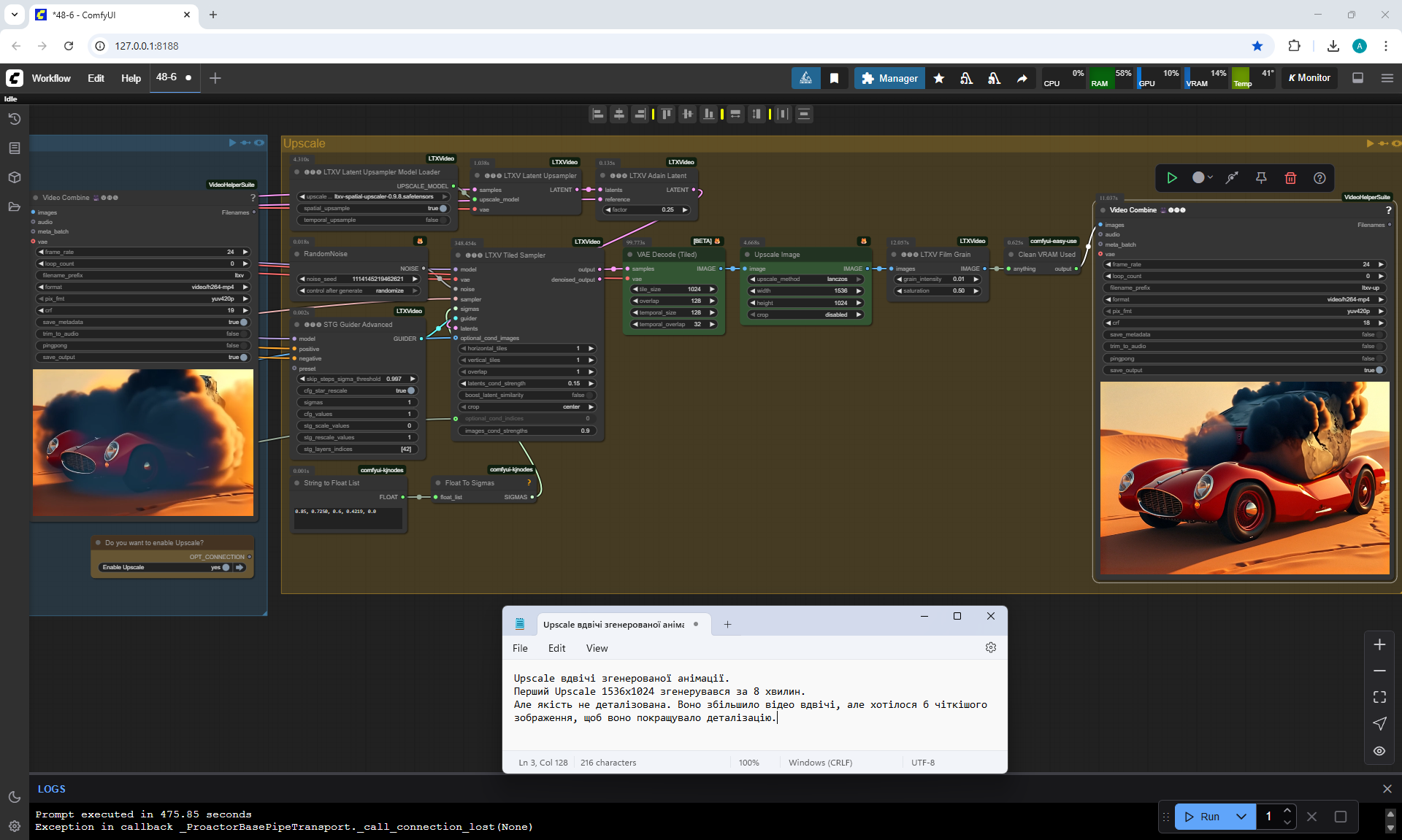Toggle dark theme moon icon
Viewport: 1402px width, 840px height.
tap(14, 797)
